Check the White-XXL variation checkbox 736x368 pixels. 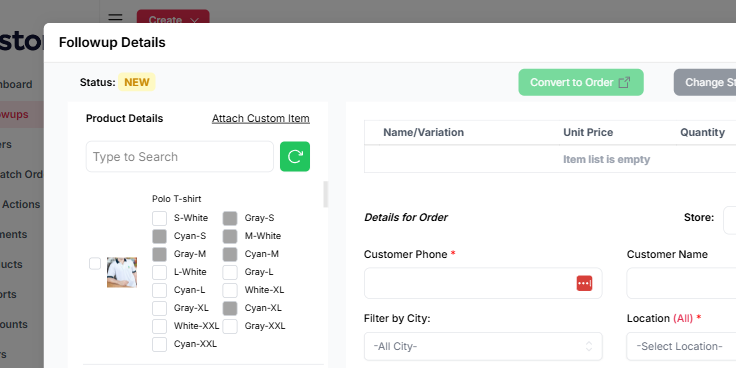(x=160, y=326)
